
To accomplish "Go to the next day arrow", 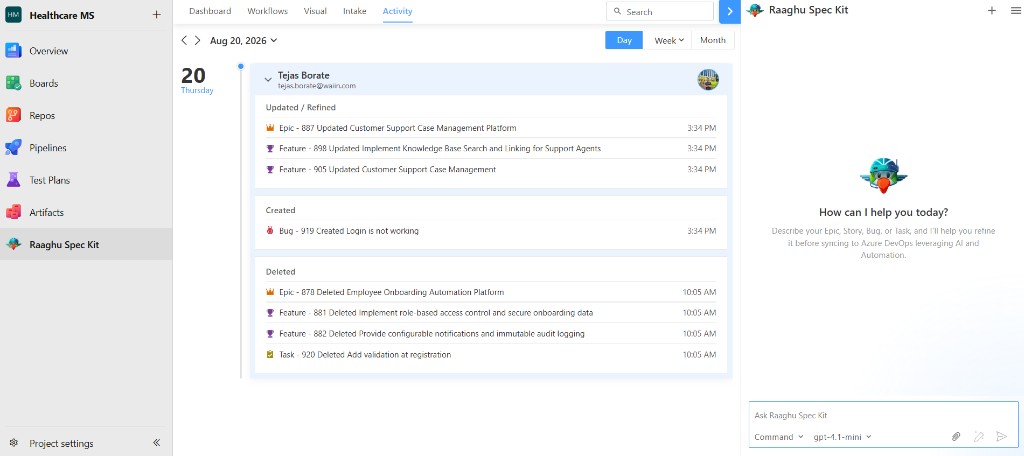I will coord(197,41).
